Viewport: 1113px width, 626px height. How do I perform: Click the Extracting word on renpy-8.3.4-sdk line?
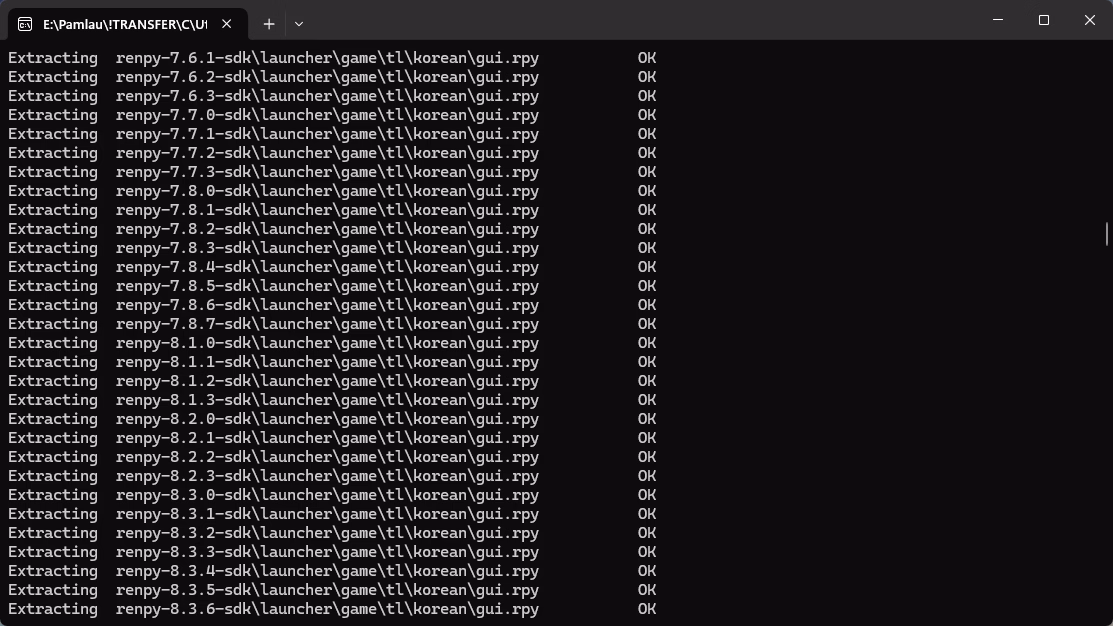(x=53, y=571)
